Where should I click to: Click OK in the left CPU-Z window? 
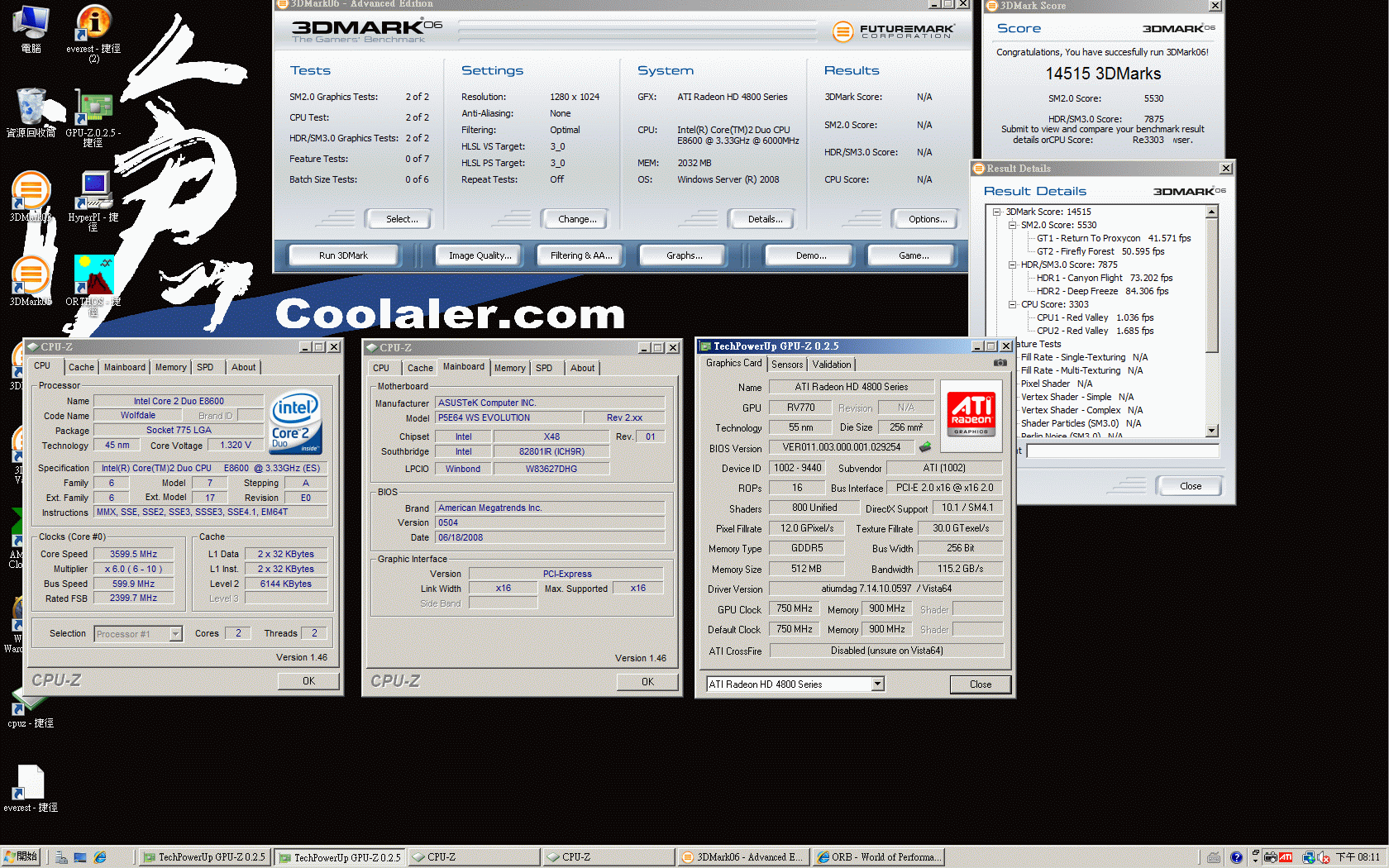(x=308, y=681)
